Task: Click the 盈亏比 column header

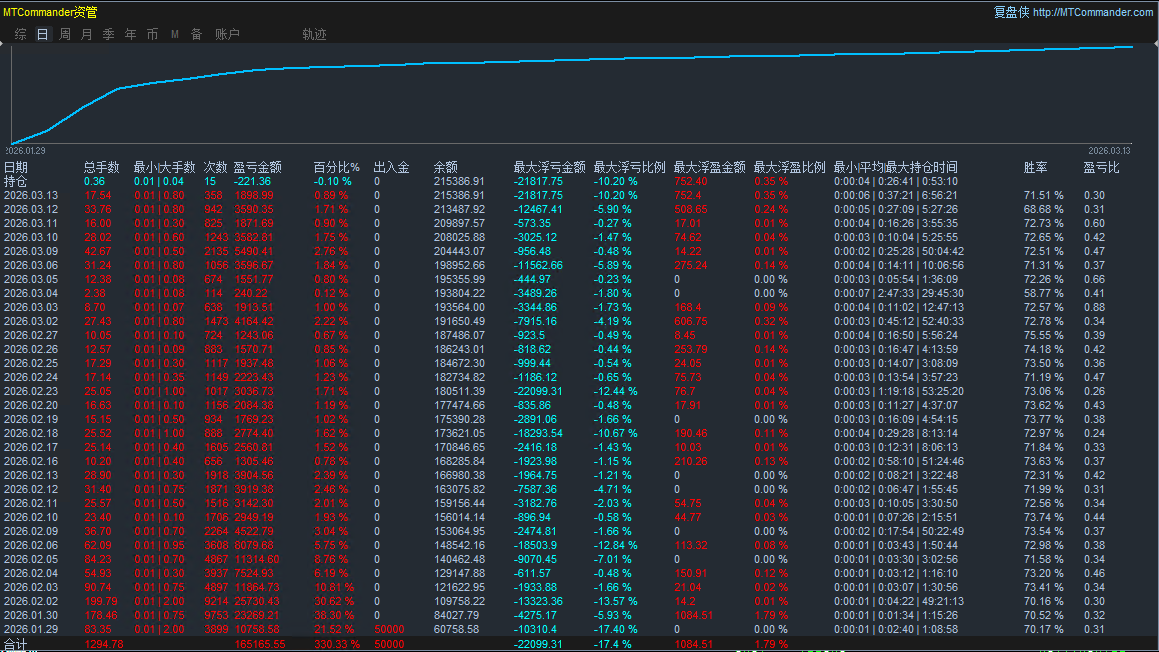Action: (1101, 167)
